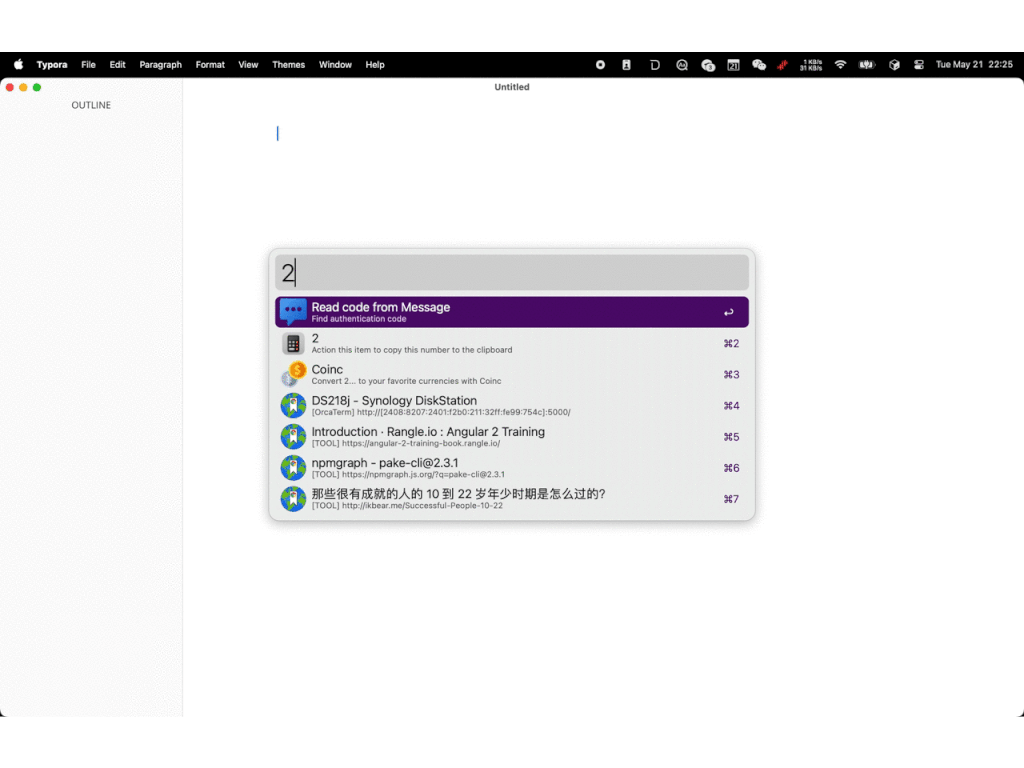Image resolution: width=1024 pixels, height=768 pixels.
Task: Open Control Center from the menu bar
Action: [919, 65]
